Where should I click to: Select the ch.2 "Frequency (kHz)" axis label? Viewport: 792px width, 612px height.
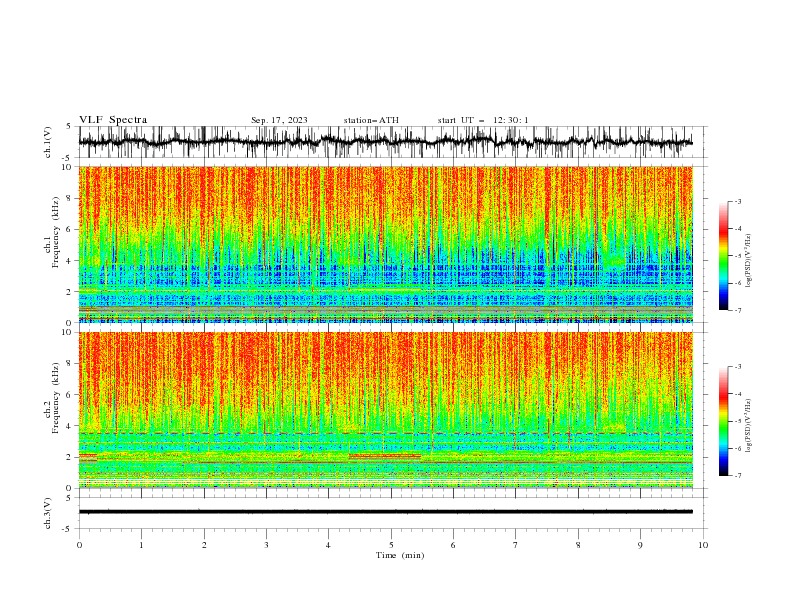(x=55, y=397)
